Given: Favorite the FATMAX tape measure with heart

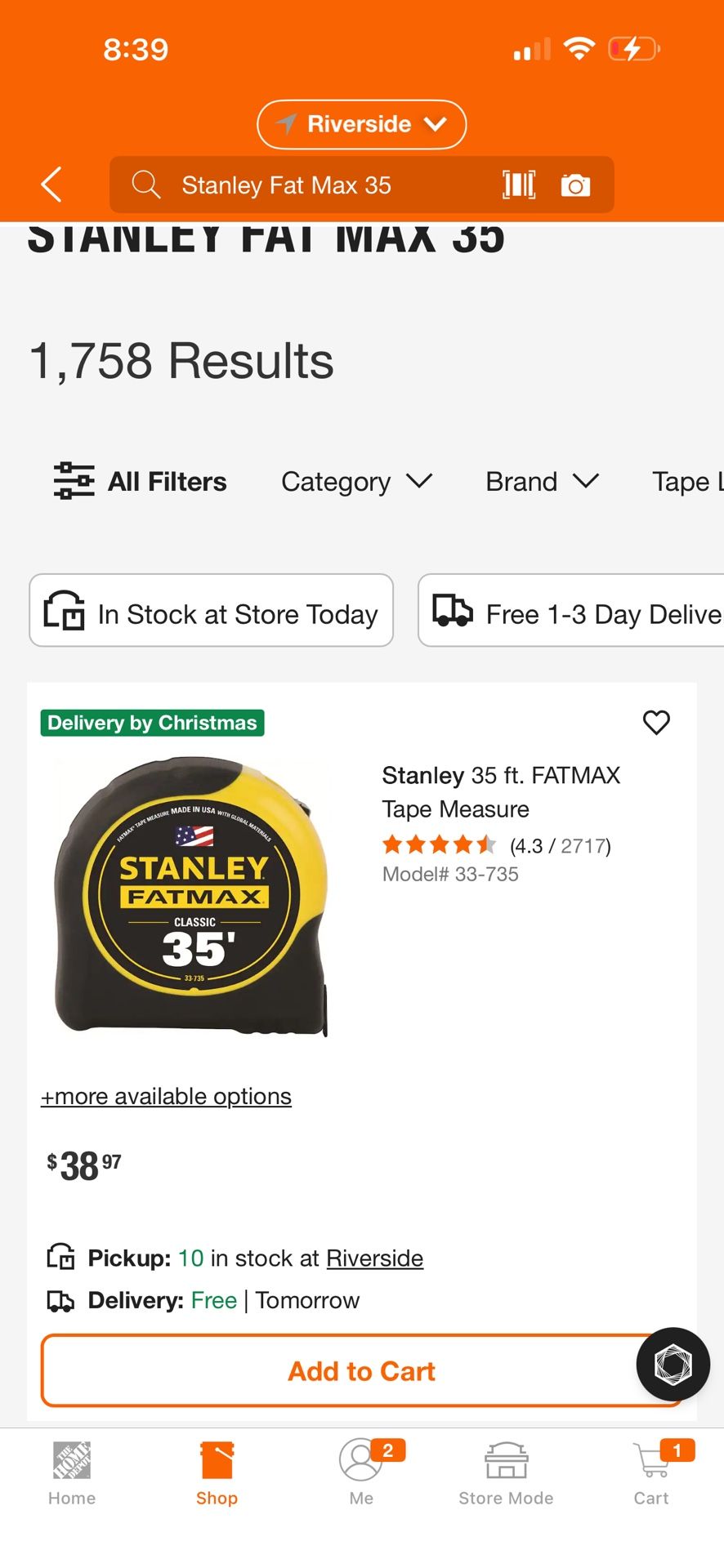Looking at the screenshot, I should [656, 723].
